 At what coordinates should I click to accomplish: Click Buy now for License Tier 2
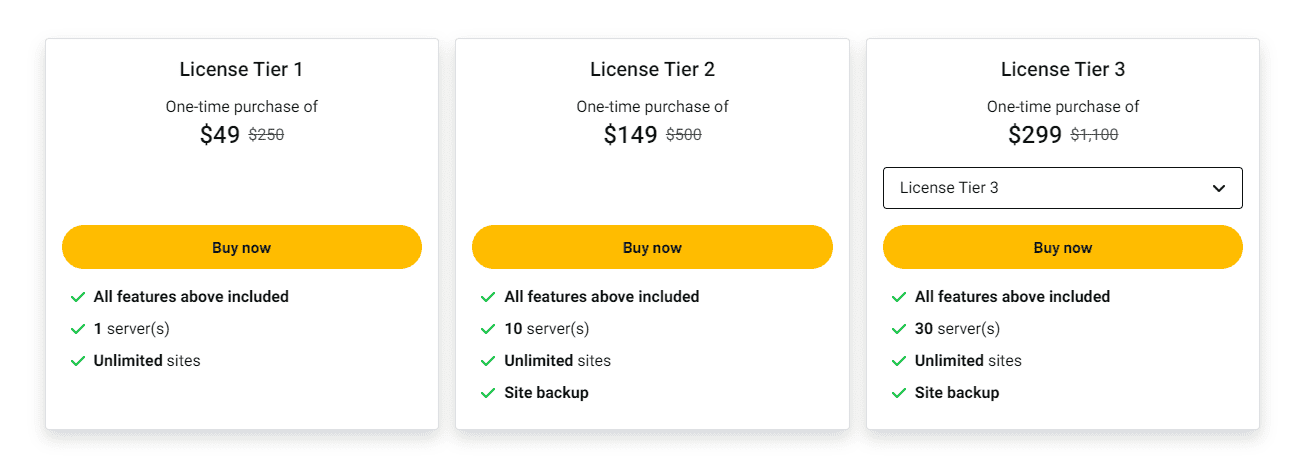tap(652, 248)
